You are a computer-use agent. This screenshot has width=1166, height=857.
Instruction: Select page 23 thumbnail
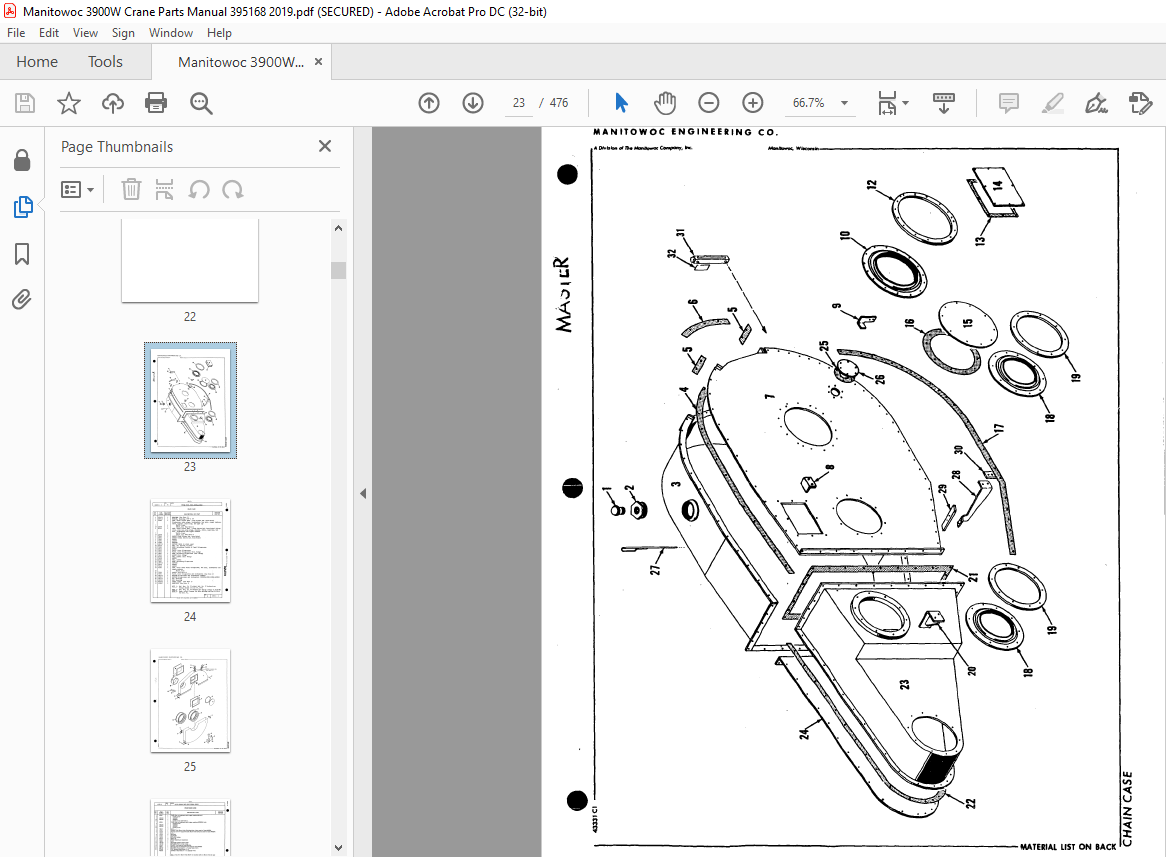(x=190, y=400)
